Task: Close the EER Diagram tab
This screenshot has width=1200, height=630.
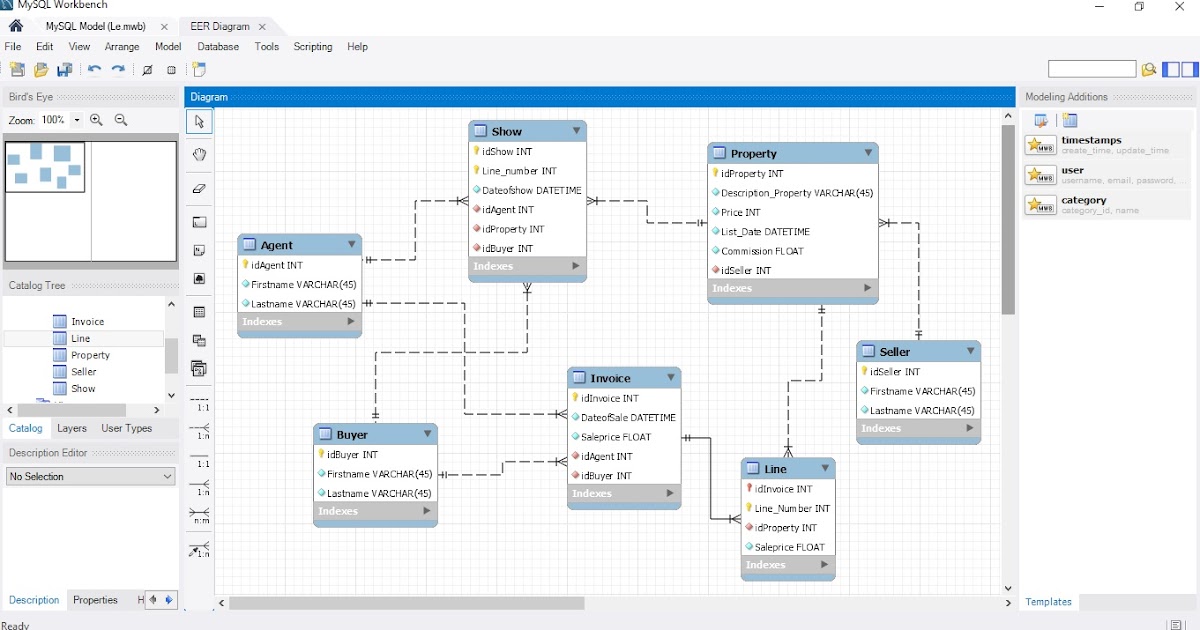Action: 262,27
